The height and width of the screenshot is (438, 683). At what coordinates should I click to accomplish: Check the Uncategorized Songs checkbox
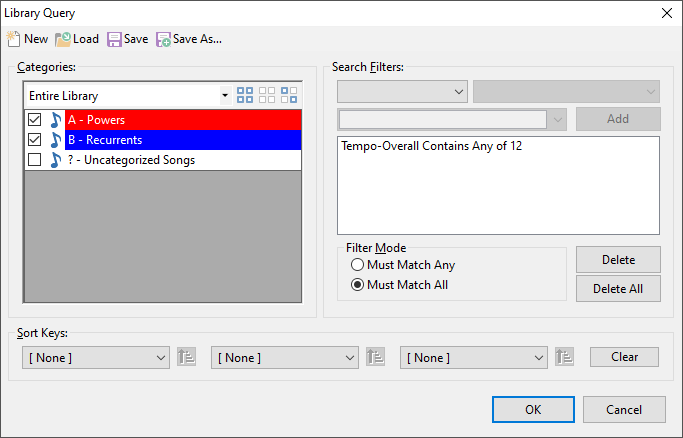pyautogui.click(x=34, y=159)
